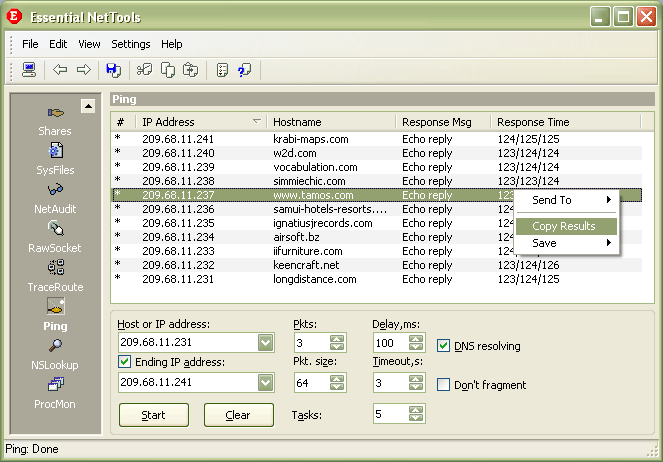Open the Settings menu
The width and height of the screenshot is (663, 462).
(x=131, y=44)
